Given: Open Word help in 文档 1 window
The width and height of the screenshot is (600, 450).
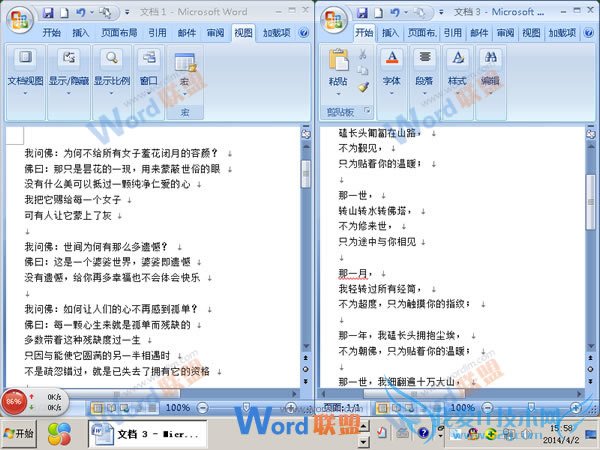Looking at the screenshot, I should tap(304, 33).
